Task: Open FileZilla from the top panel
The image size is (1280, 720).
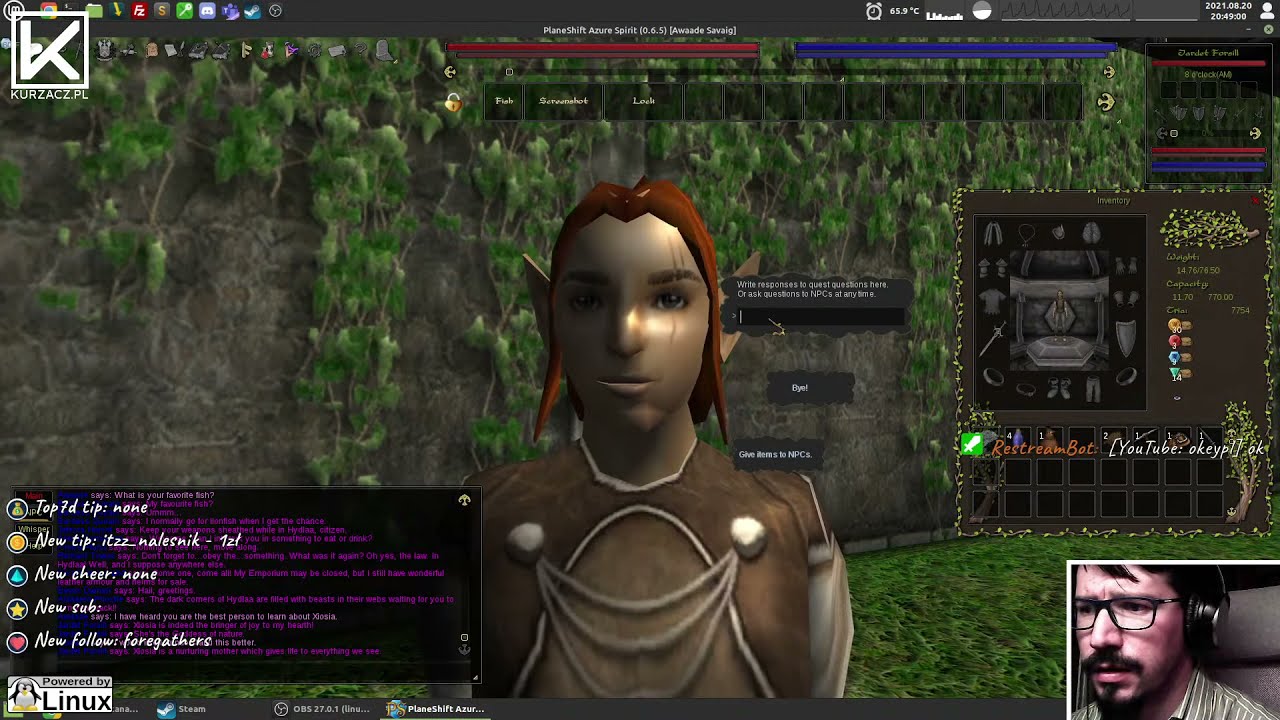Action: (139, 11)
